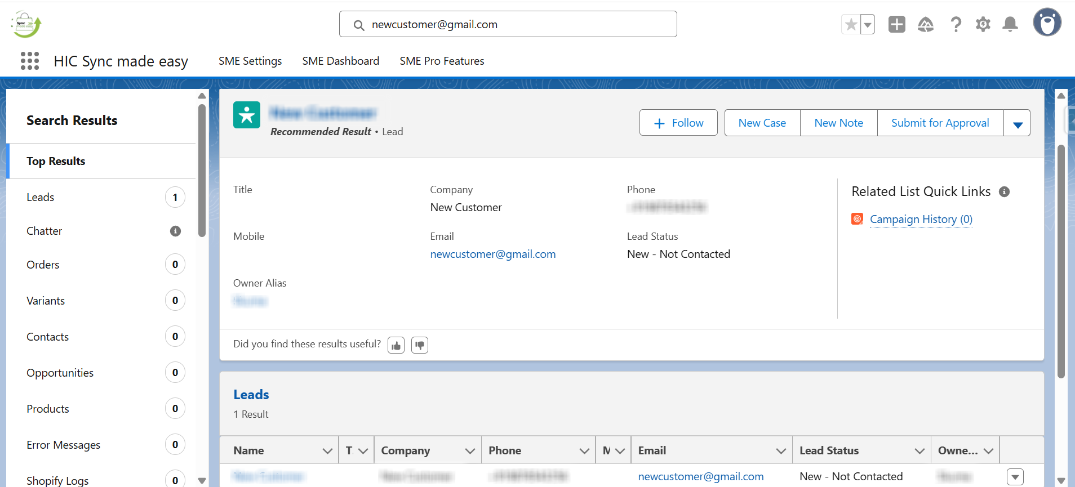Viewport: 1075px width, 487px height.
Task: Open email link in recommended result card
Action: [x=493, y=254]
